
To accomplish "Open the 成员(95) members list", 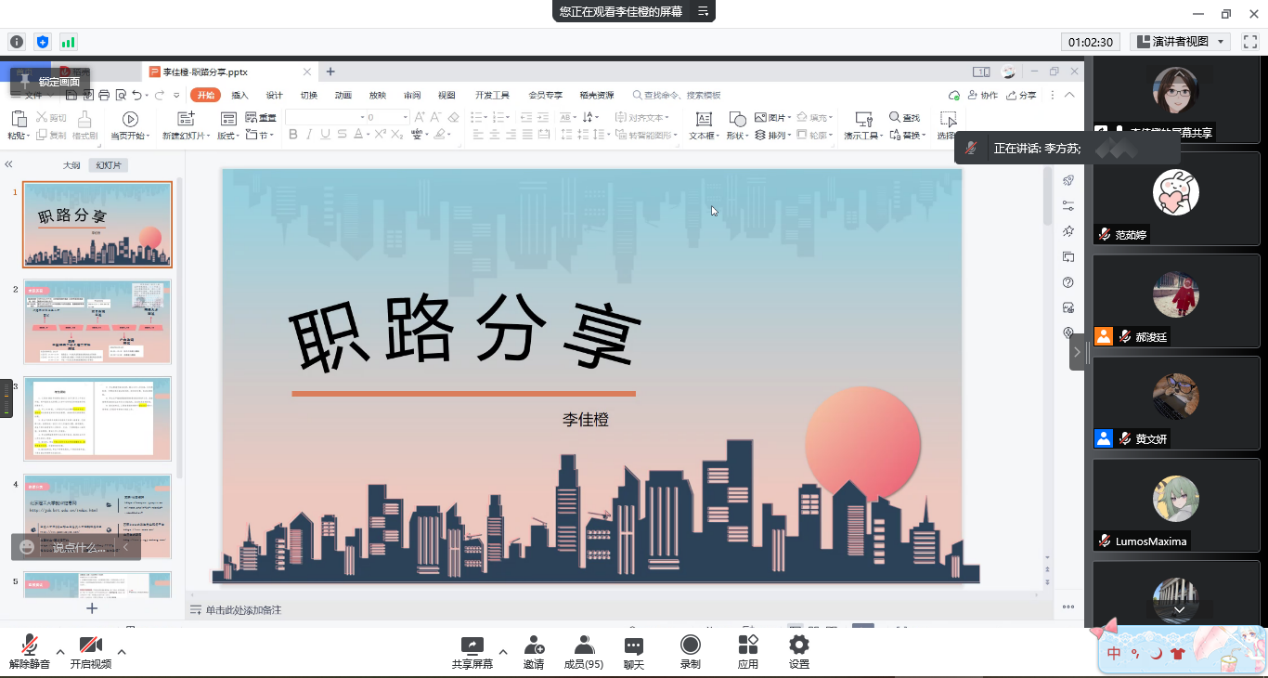I will [583, 651].
